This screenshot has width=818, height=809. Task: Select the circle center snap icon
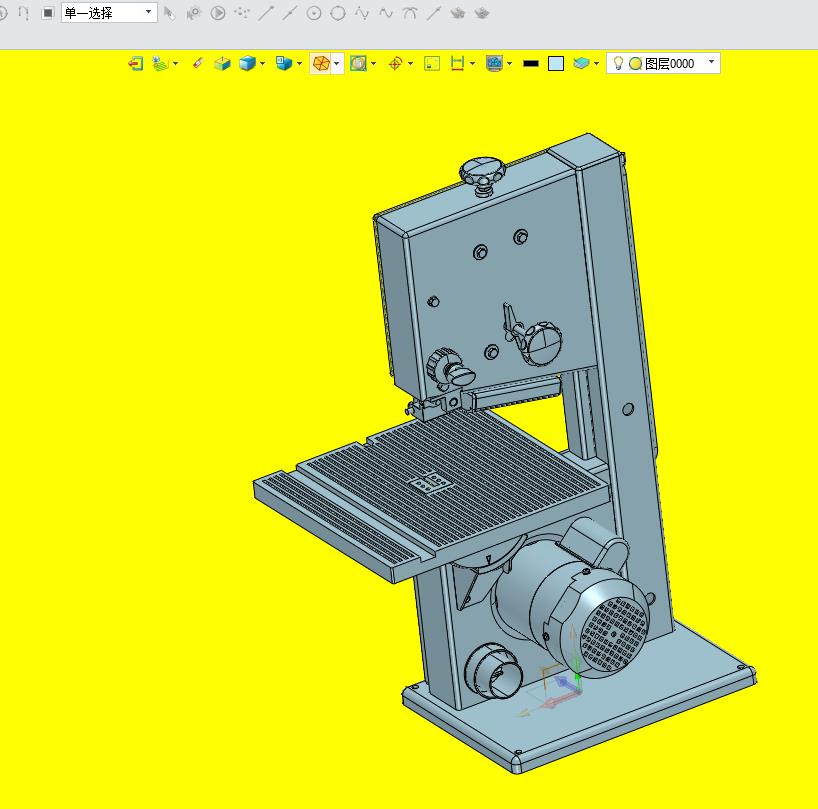pos(314,13)
